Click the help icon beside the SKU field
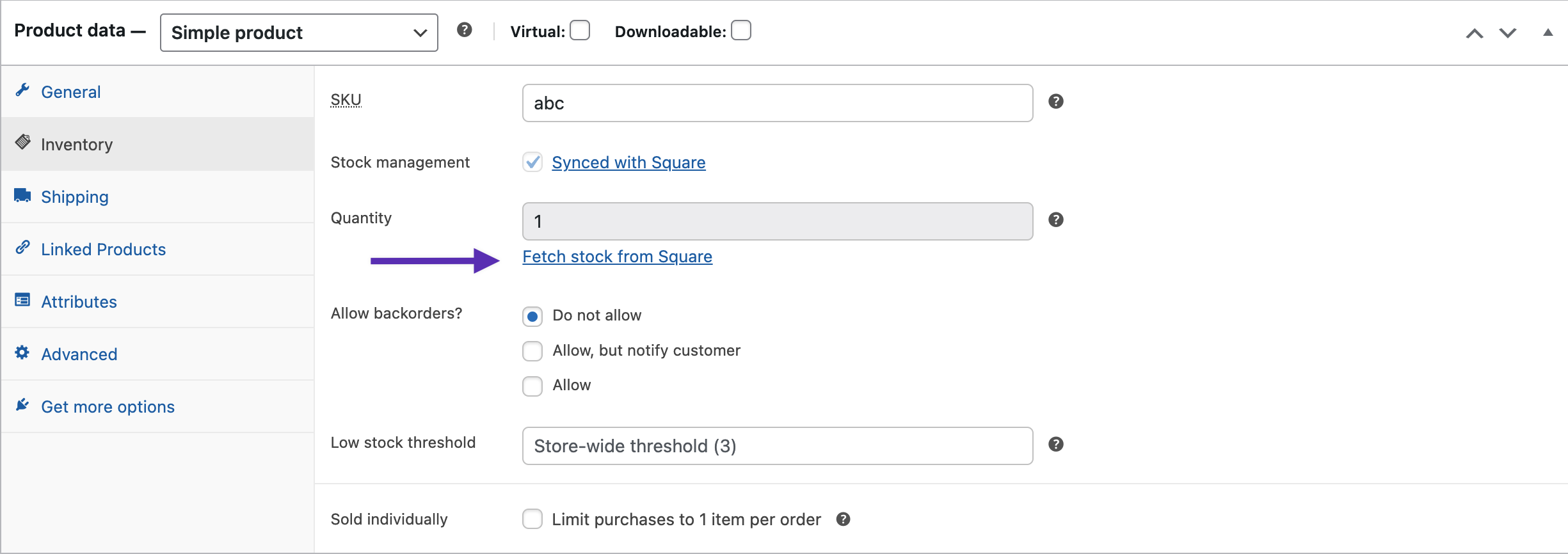The width and height of the screenshot is (1568, 554). click(x=1055, y=101)
